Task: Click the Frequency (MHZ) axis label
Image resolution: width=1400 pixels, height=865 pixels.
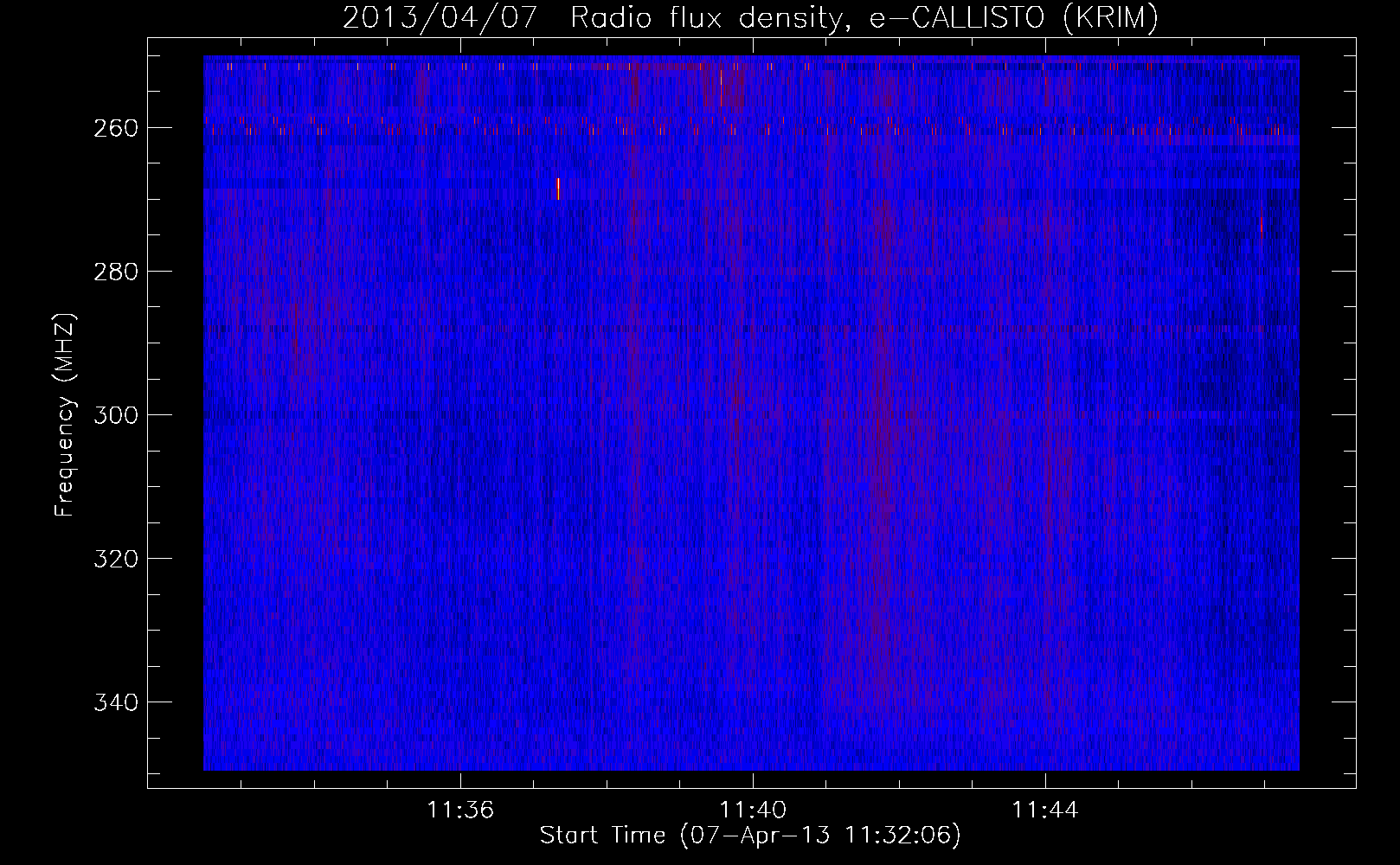Action: point(65,414)
